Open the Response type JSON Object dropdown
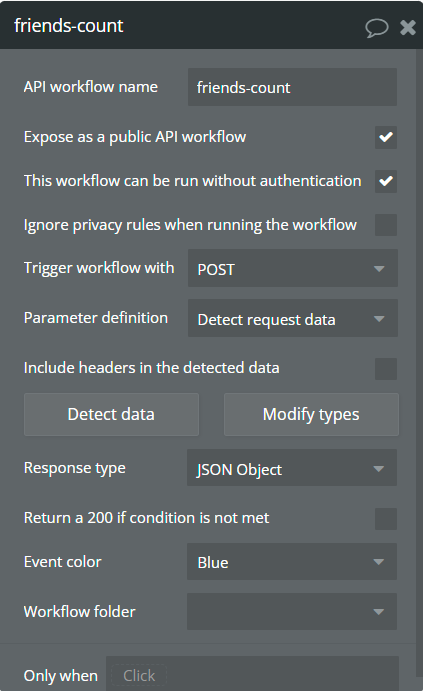Screen dimensions: 423x691 292,468
